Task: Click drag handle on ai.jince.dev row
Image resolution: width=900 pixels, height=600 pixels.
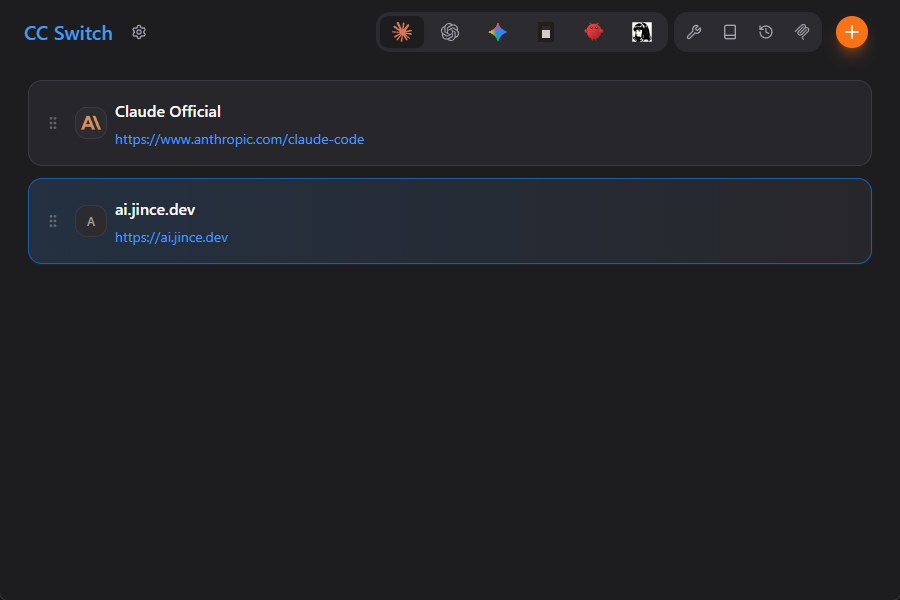Action: 53,221
